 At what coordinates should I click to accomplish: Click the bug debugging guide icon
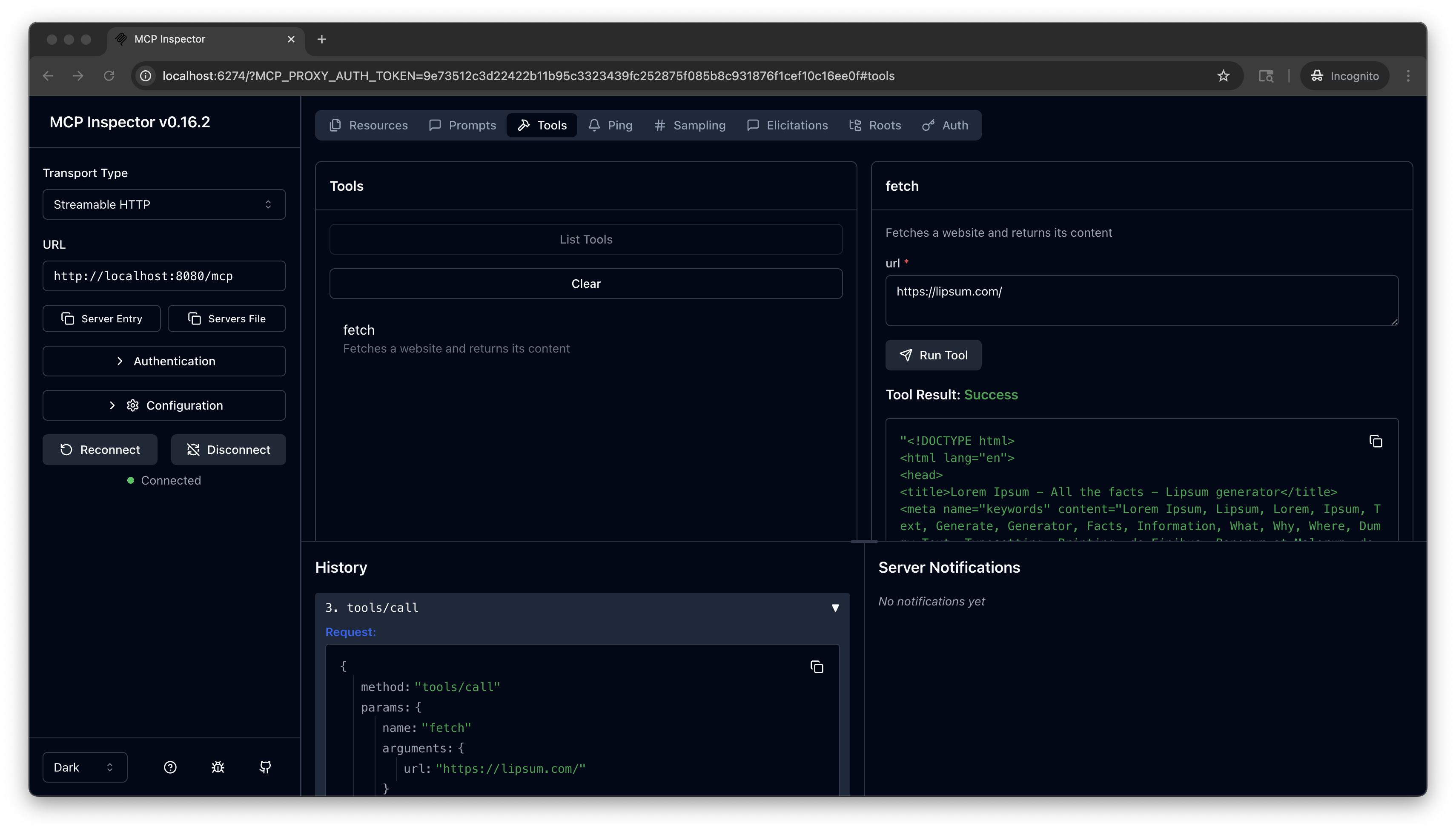[218, 767]
